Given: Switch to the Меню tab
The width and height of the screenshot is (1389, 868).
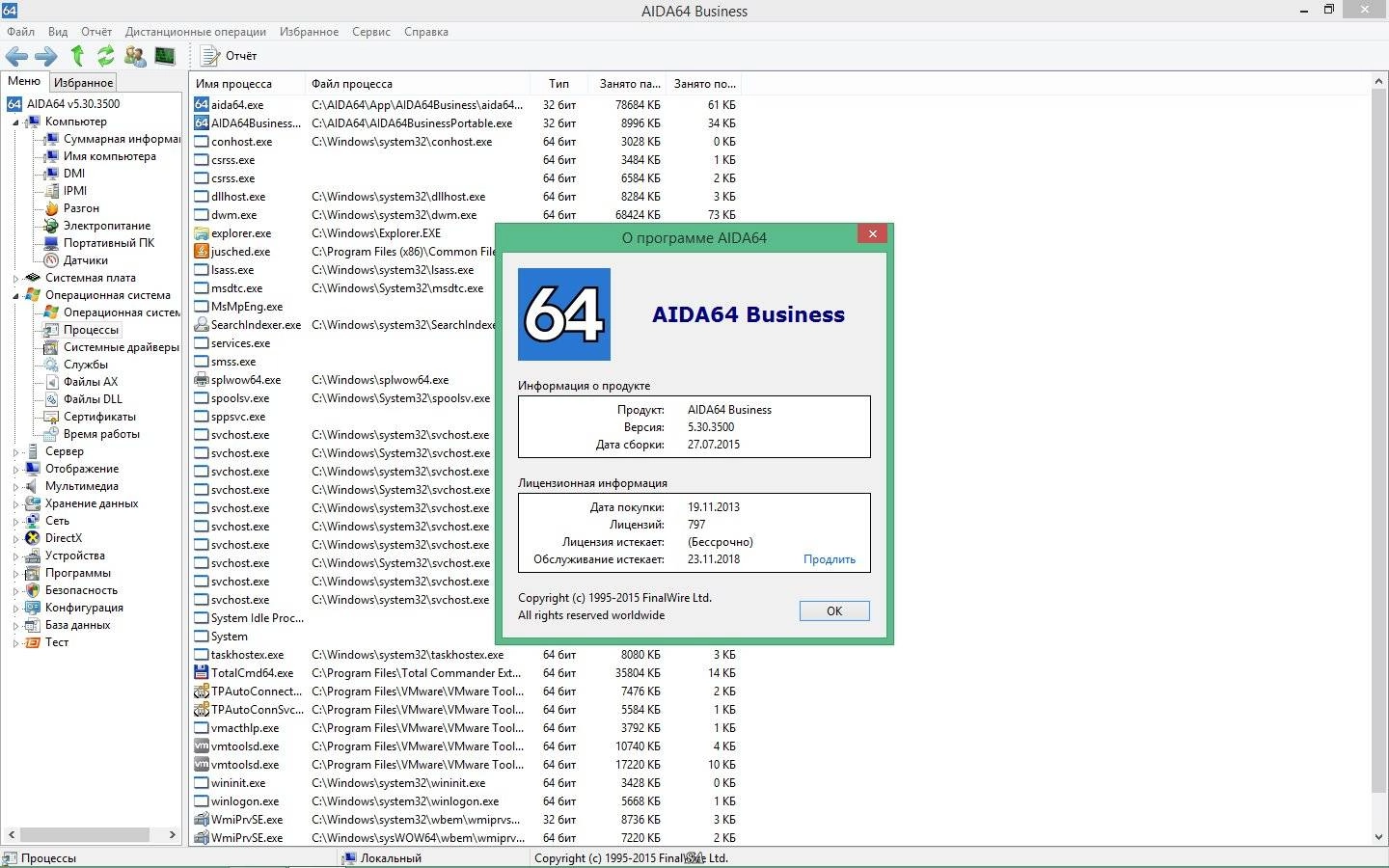Looking at the screenshot, I should pos(24,81).
